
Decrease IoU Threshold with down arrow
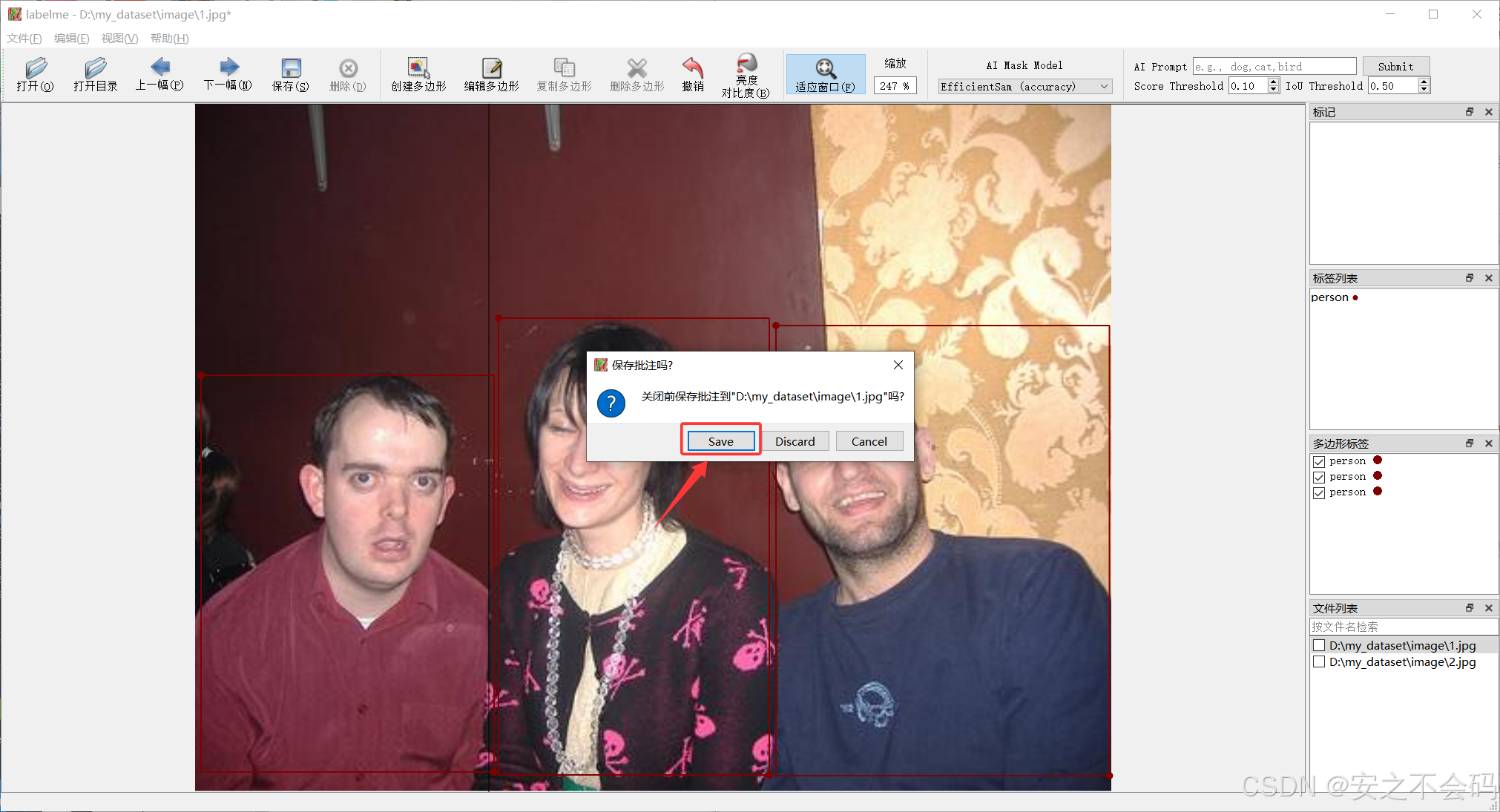1424,90
